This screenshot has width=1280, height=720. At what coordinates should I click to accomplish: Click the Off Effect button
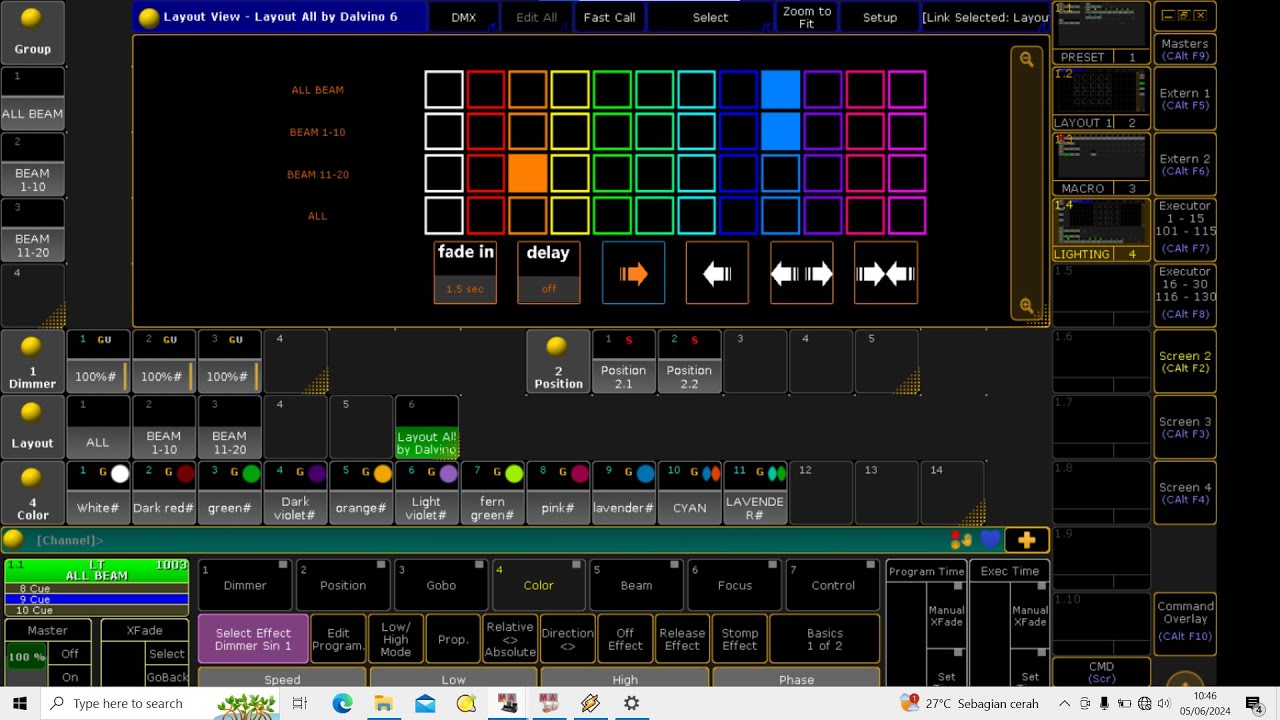[x=625, y=639]
